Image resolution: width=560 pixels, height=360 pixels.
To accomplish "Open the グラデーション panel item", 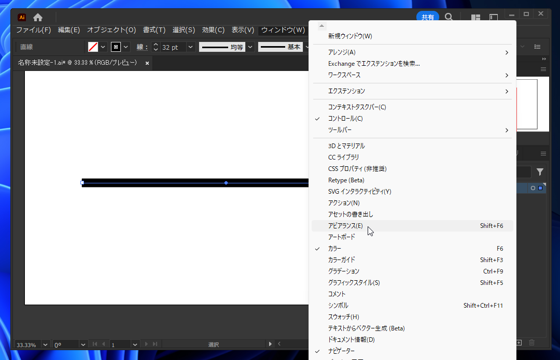I will coord(412,271).
